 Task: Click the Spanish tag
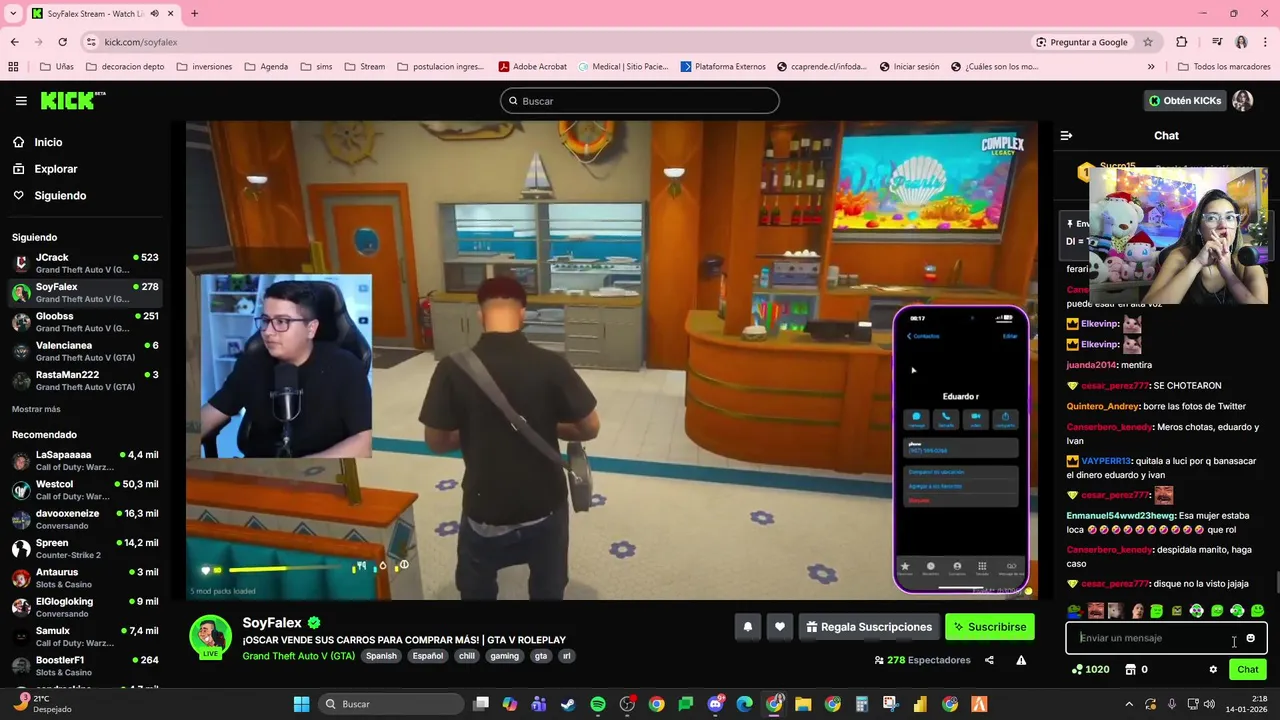[x=381, y=656]
